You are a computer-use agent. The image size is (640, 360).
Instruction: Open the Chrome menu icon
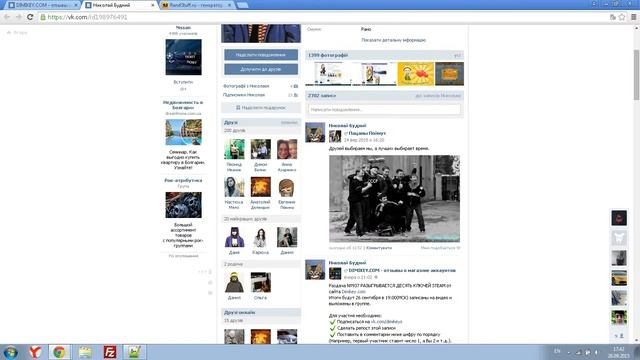(x=633, y=17)
